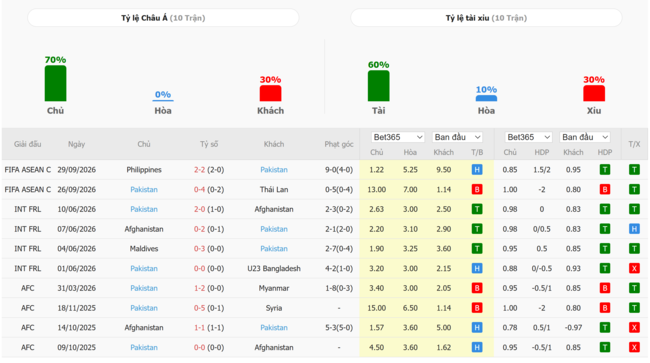Click red B badge in Syria row T/B column
The width and height of the screenshot is (650, 363).
tap(477, 308)
